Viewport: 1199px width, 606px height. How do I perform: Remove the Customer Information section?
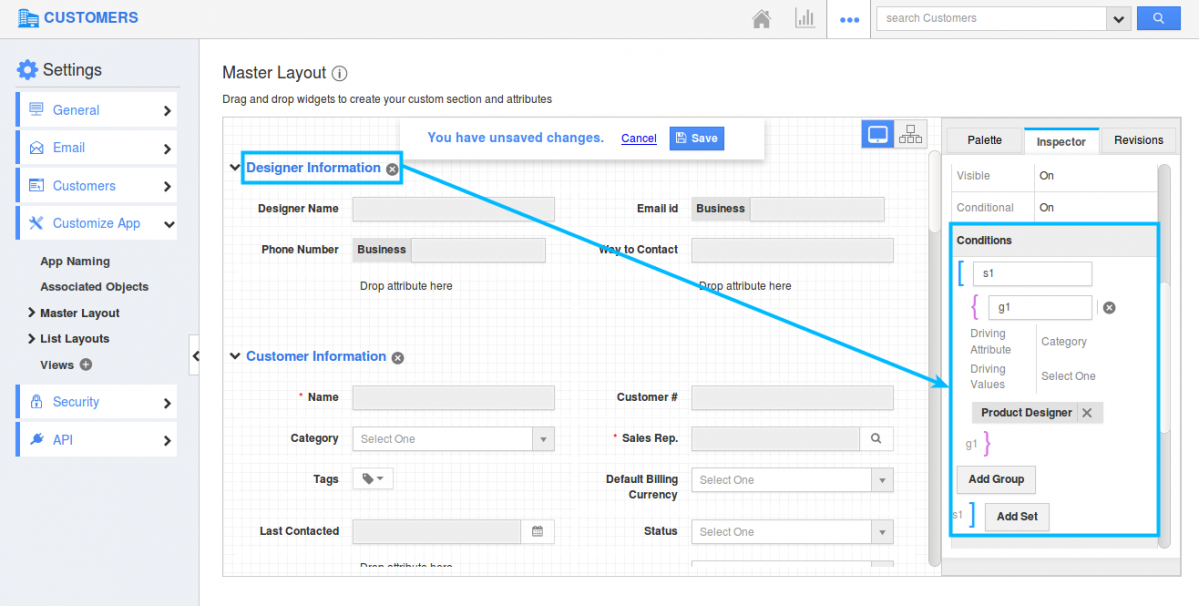coord(398,357)
